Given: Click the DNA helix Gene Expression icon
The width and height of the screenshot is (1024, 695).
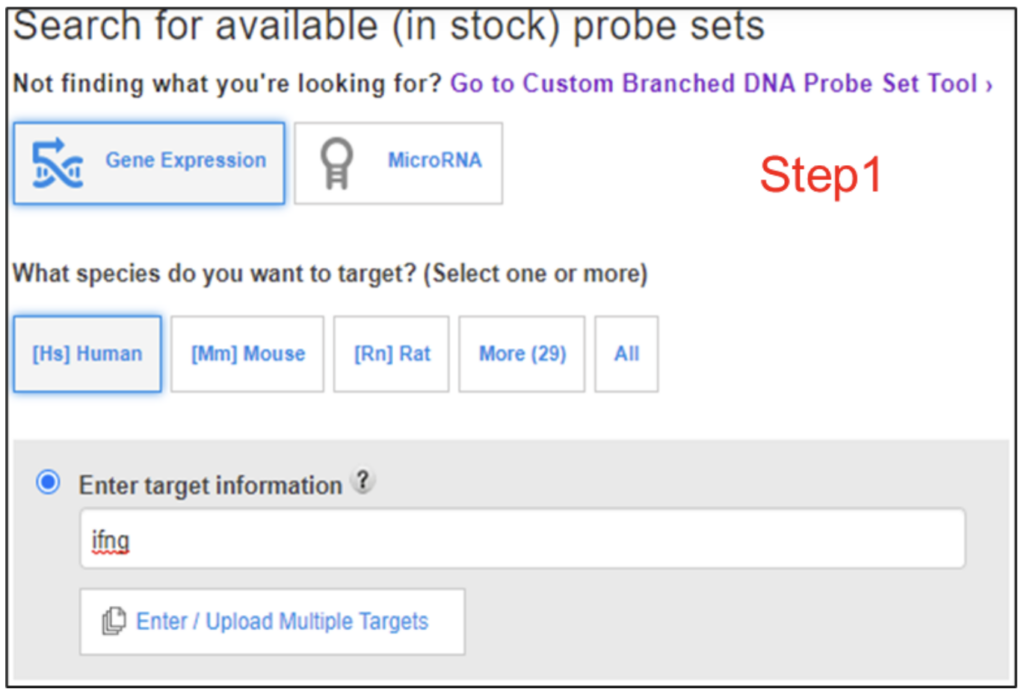Looking at the screenshot, I should coord(57,163).
